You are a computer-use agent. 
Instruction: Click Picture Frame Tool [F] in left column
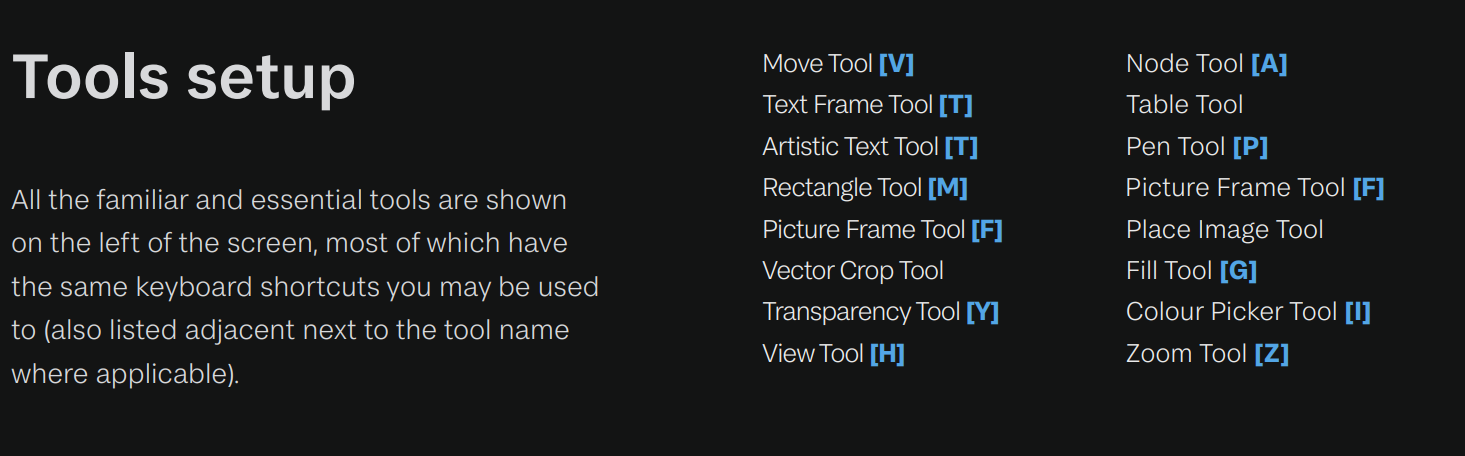pos(882,230)
